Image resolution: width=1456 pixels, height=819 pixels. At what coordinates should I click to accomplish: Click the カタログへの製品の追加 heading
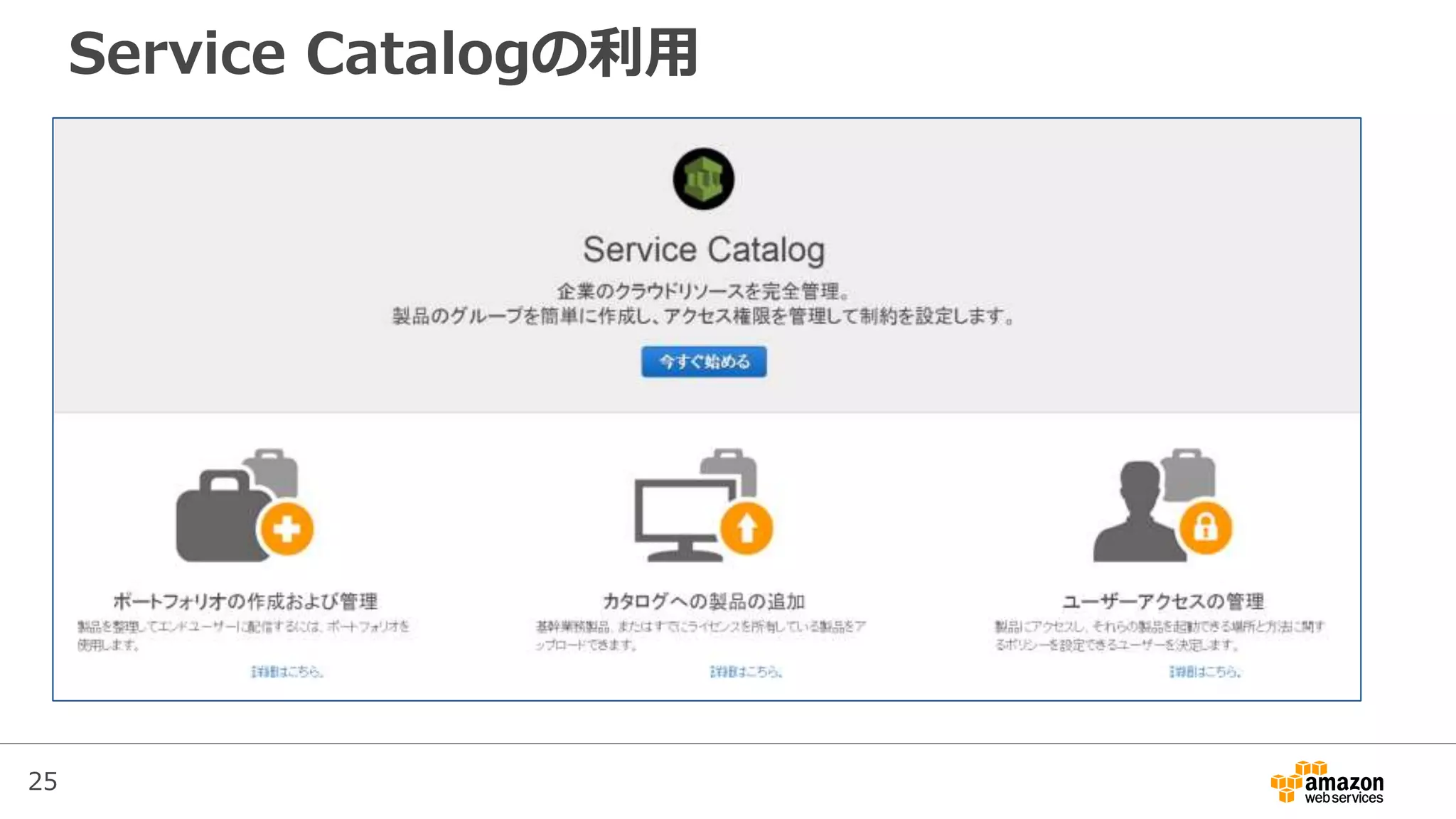pyautogui.click(x=704, y=601)
